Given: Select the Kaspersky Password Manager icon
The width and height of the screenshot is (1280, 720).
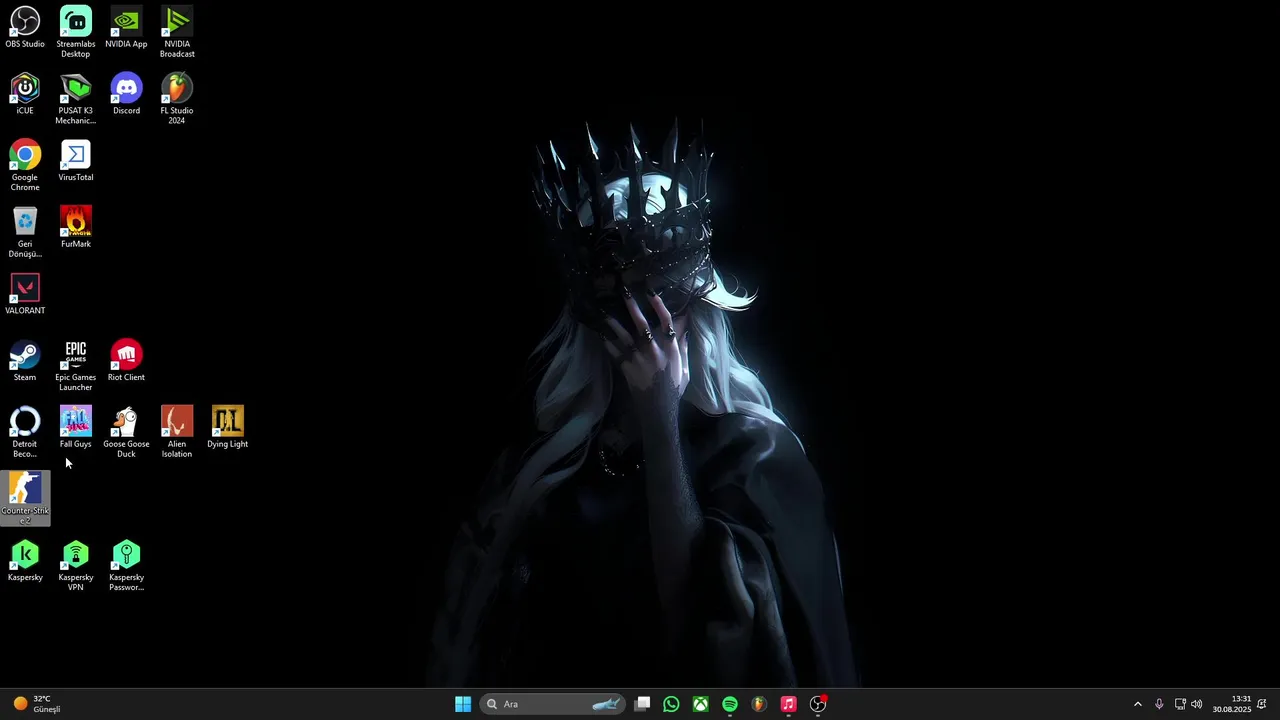Looking at the screenshot, I should coord(126,566).
